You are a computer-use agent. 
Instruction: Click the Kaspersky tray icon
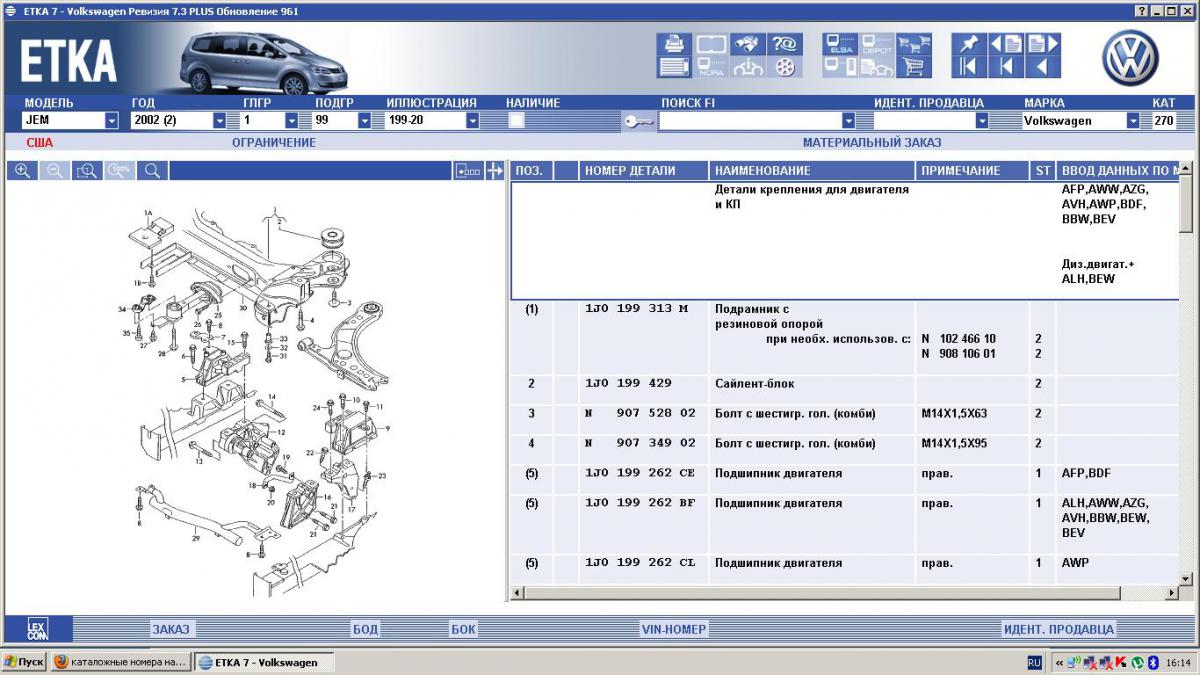click(1121, 662)
